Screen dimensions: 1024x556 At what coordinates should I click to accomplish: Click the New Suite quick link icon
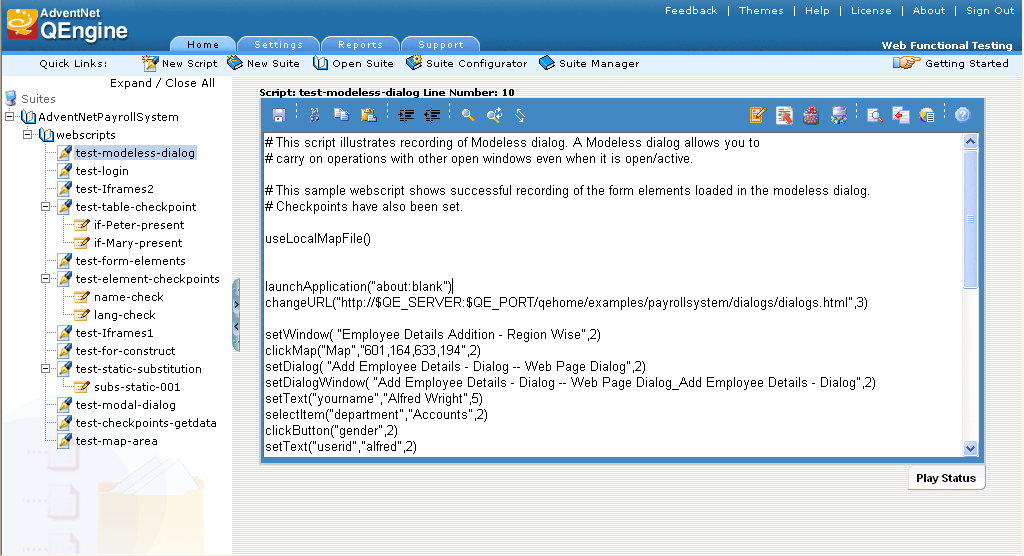(x=234, y=63)
